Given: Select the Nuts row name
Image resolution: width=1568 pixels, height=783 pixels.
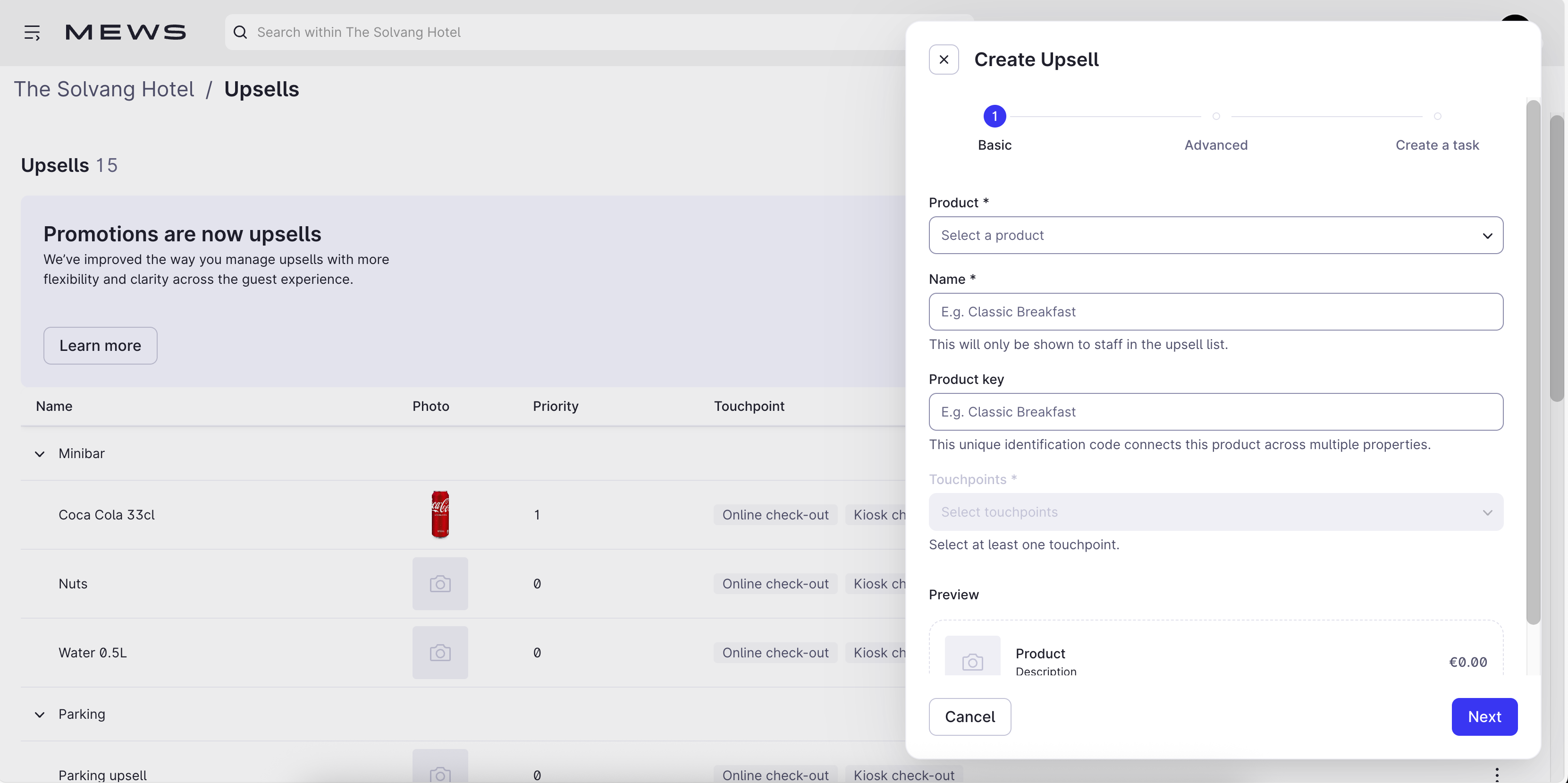Looking at the screenshot, I should [x=73, y=583].
